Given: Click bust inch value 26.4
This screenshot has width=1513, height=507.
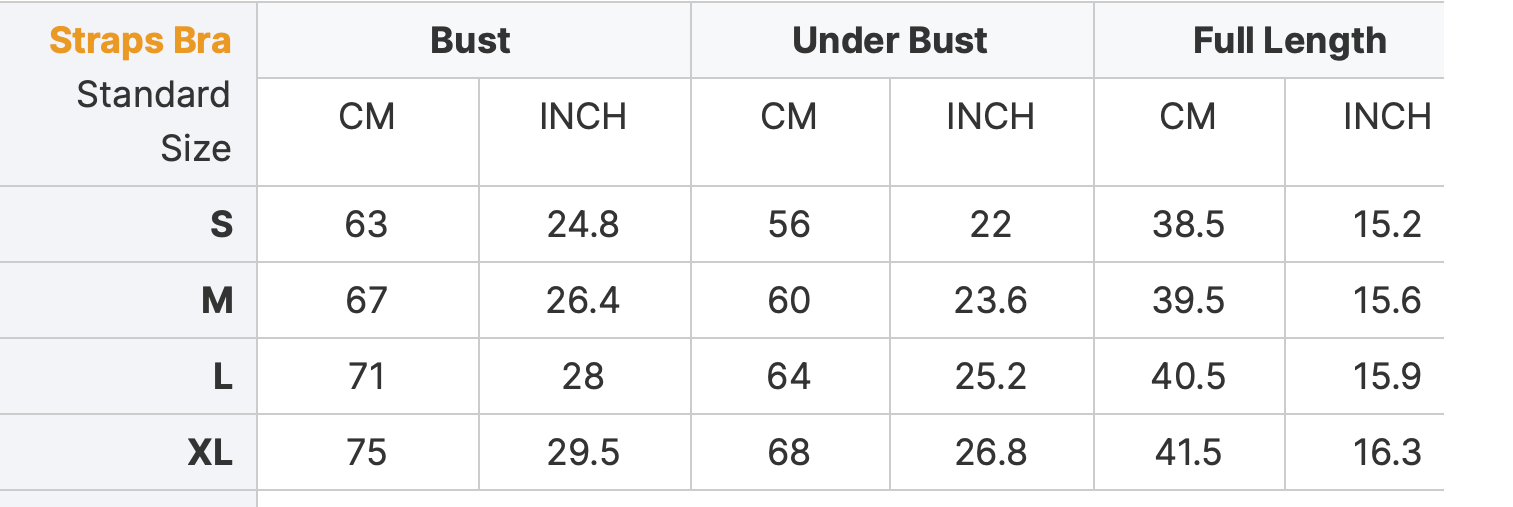Looking at the screenshot, I should click(582, 300).
